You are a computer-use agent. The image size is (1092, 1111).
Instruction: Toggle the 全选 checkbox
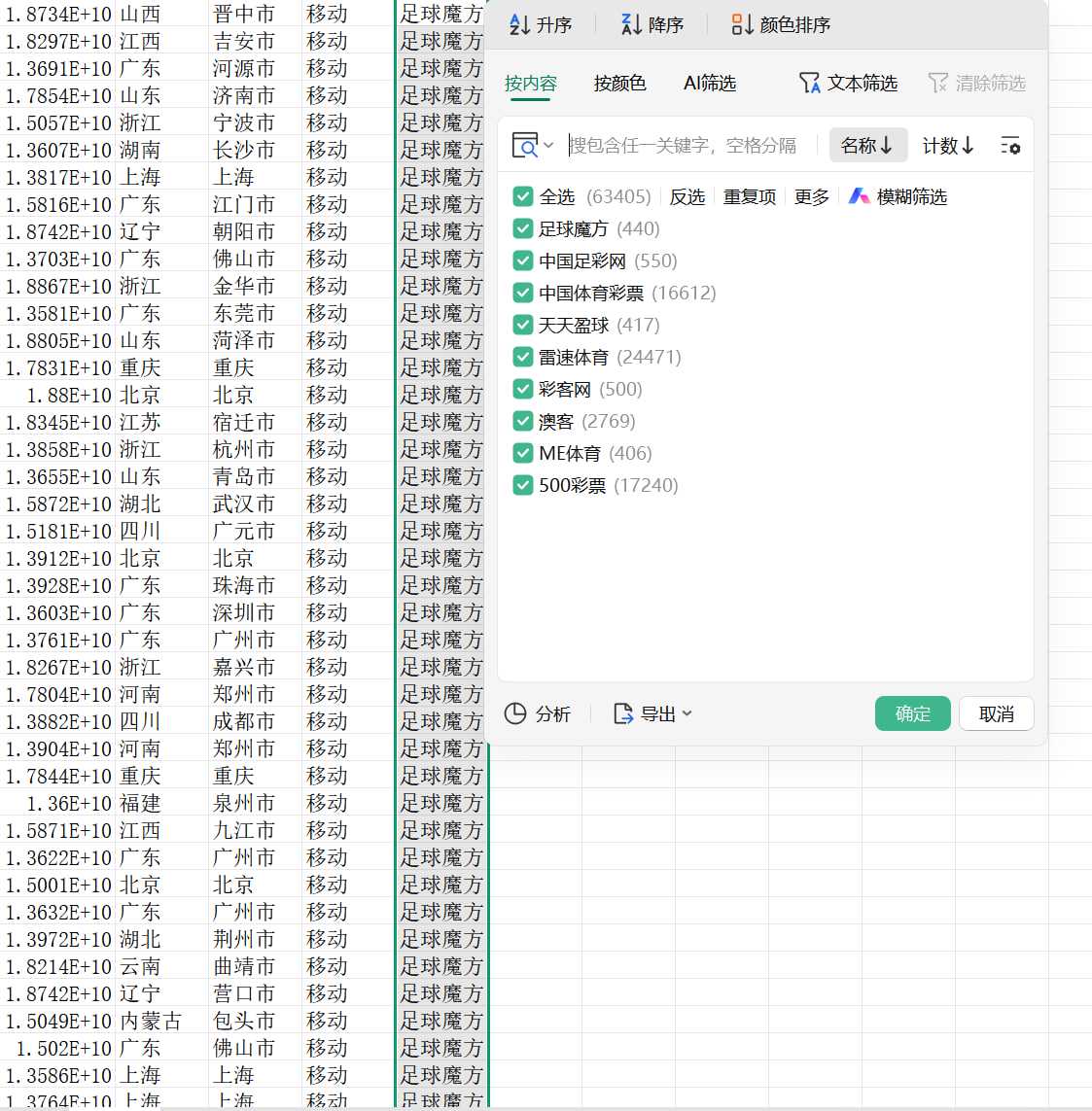(x=523, y=196)
